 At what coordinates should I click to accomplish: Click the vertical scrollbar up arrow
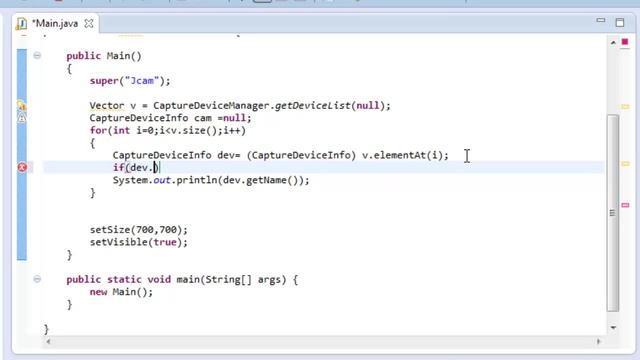pyautogui.click(x=613, y=42)
